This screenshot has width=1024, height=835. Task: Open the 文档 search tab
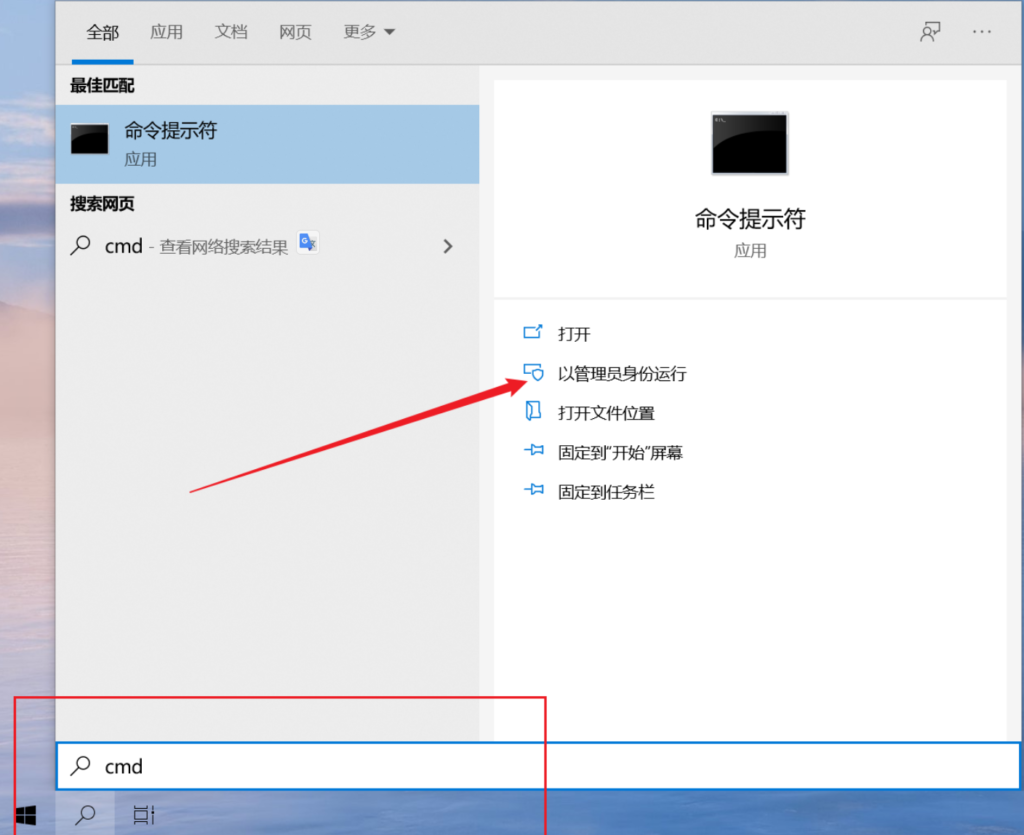230,33
